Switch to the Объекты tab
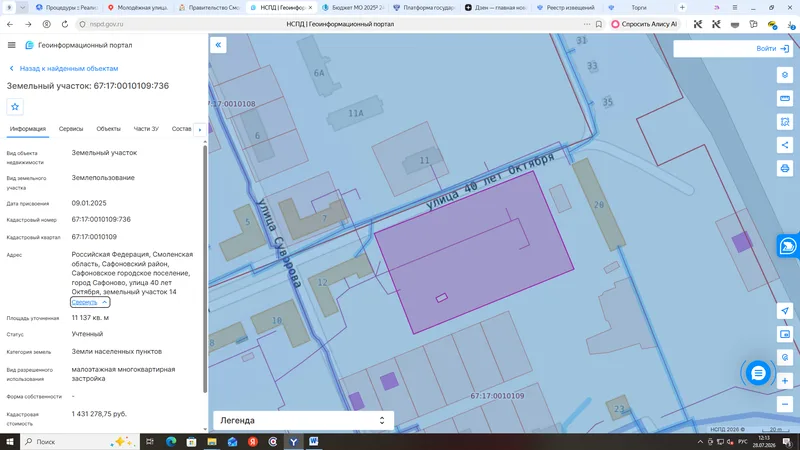800x450 pixels. 109,129
